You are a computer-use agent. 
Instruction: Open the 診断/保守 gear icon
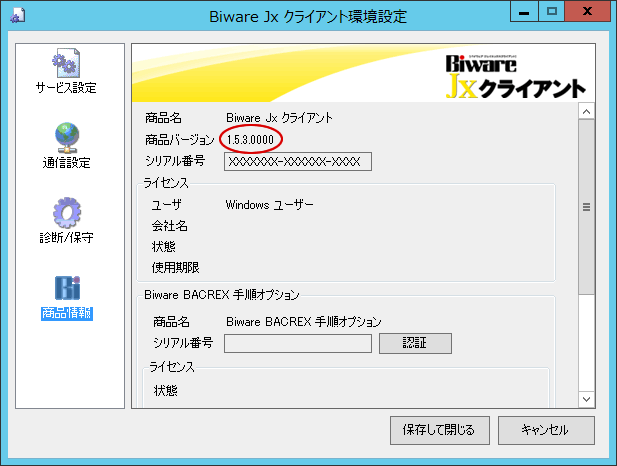pyautogui.click(x=67, y=213)
